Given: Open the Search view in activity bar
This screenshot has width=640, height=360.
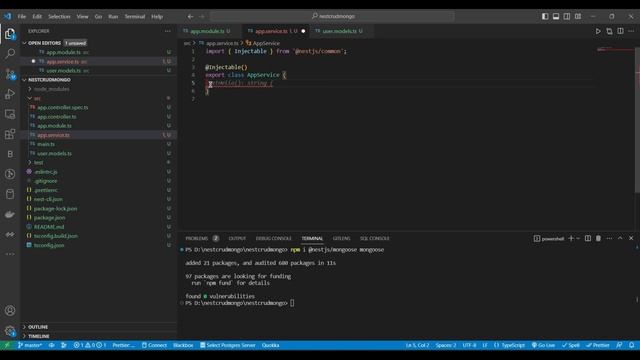Looking at the screenshot, I should click(x=10, y=53).
